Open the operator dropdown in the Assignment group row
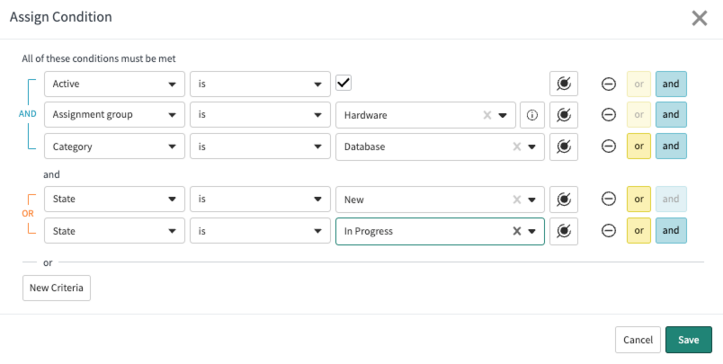This screenshot has width=723, height=364. pos(260,115)
